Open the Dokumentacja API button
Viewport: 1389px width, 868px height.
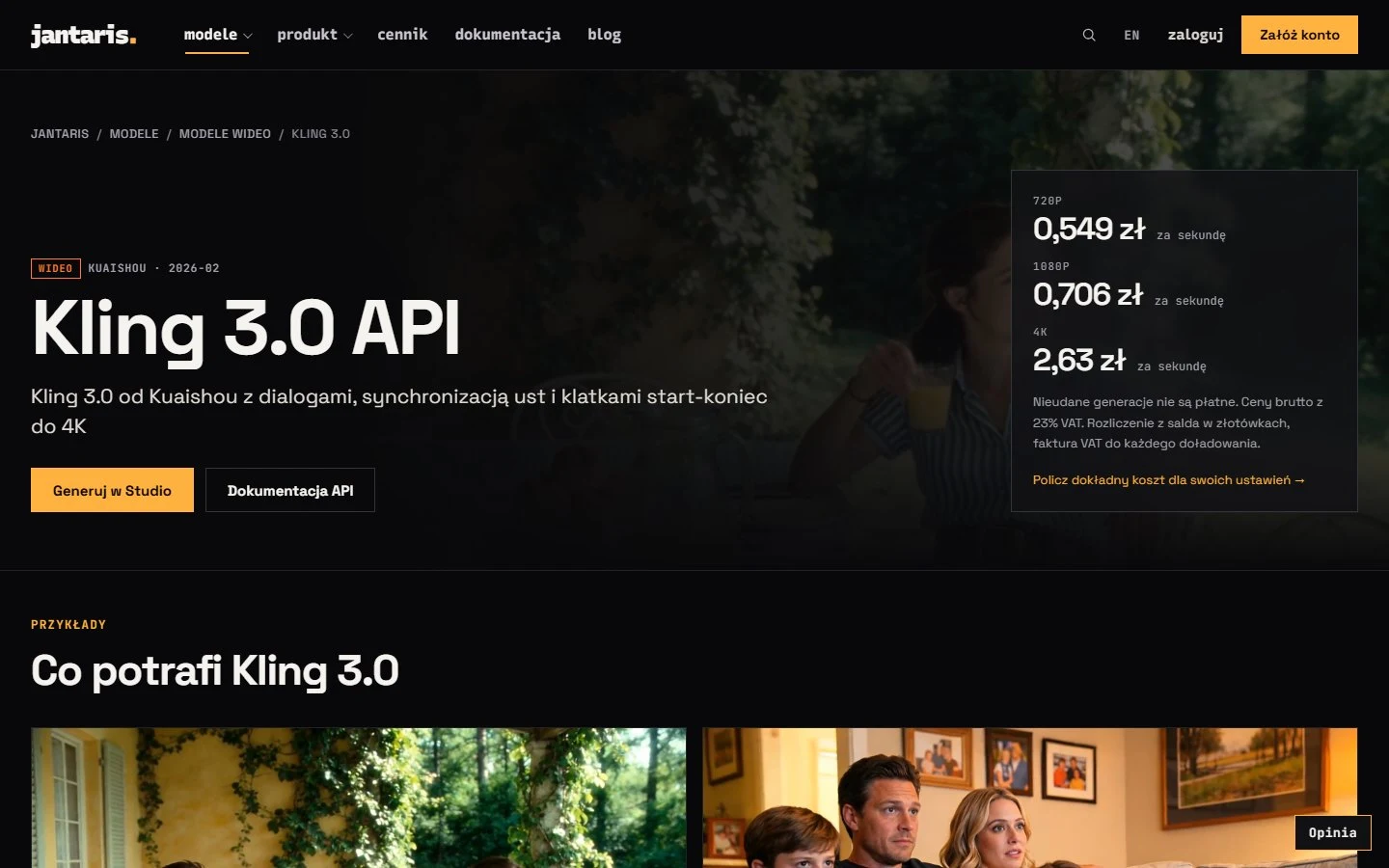coord(290,490)
